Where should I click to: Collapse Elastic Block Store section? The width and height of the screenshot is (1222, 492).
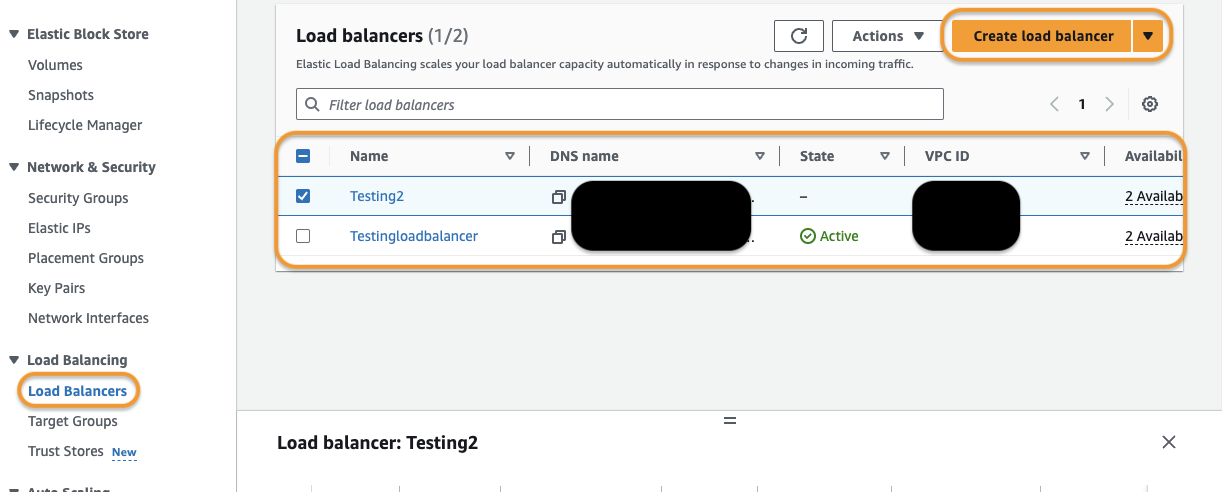pos(14,34)
